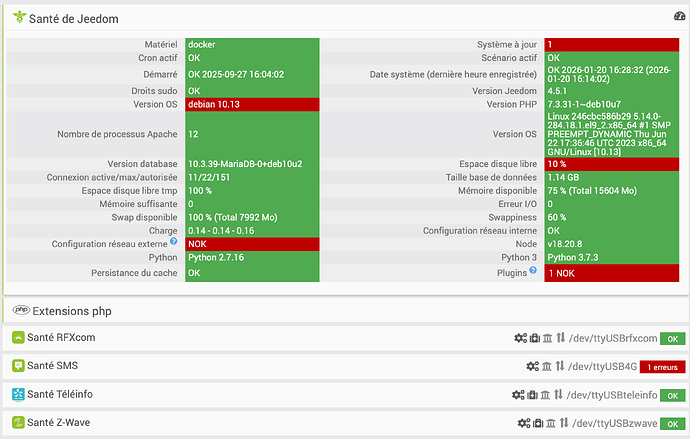Open gears configuration icon in Santé Z-Wave row
This screenshot has width=690, height=439.
524,423
